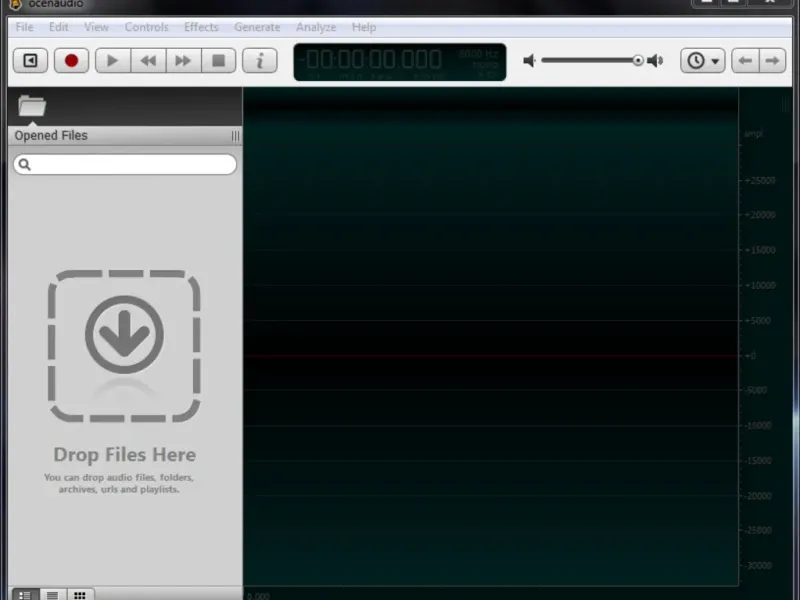Click the Opened Files panel options handle

235,136
